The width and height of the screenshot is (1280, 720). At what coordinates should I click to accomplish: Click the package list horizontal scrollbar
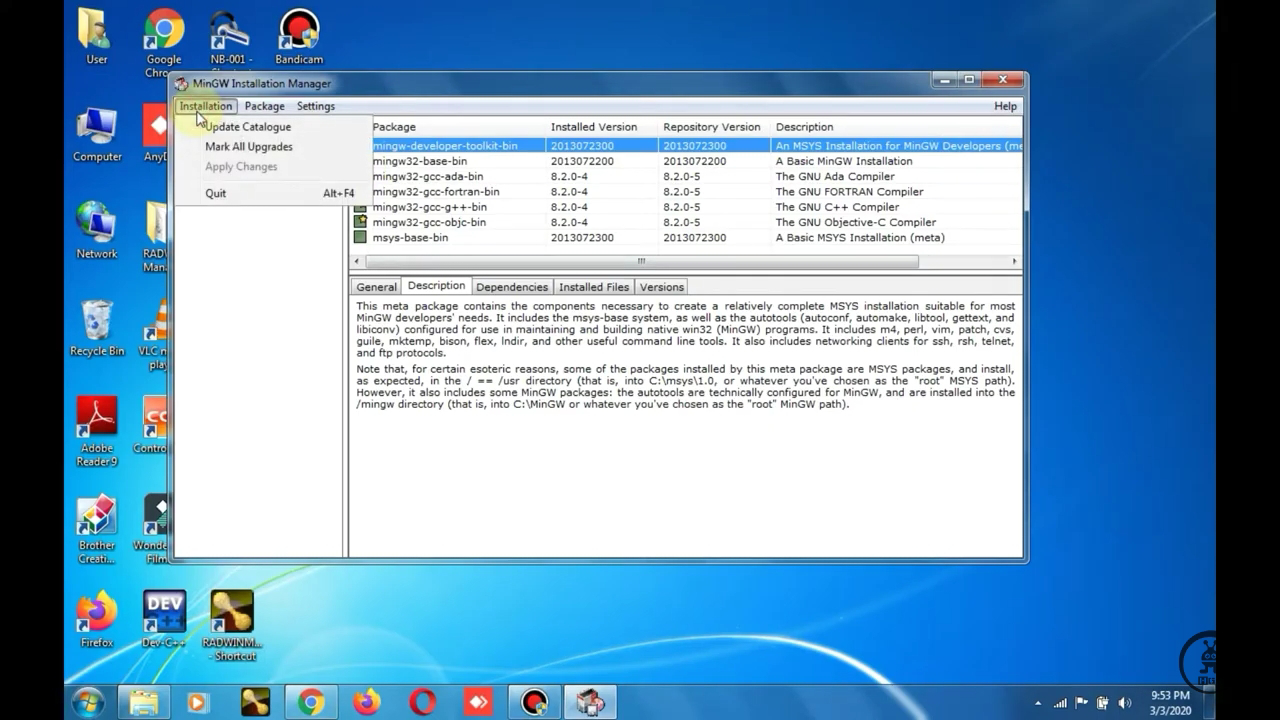tap(641, 261)
